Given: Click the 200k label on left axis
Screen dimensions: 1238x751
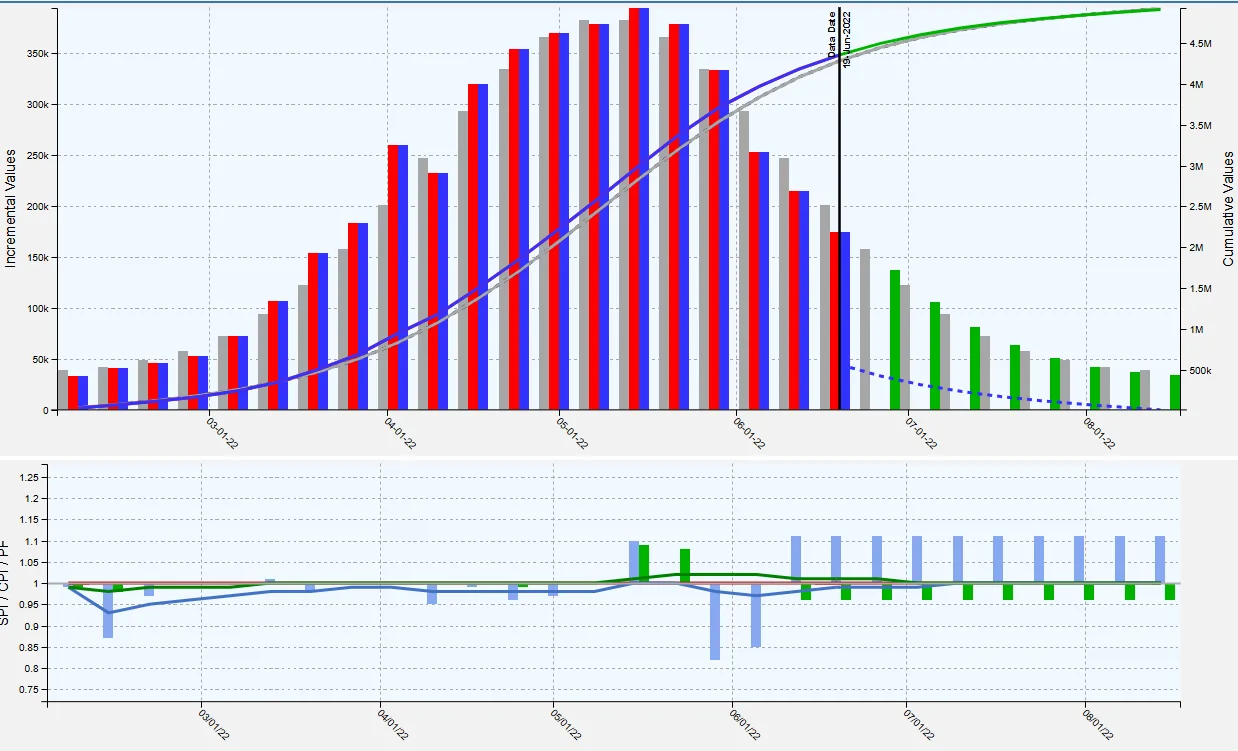Looking at the screenshot, I should [36, 206].
